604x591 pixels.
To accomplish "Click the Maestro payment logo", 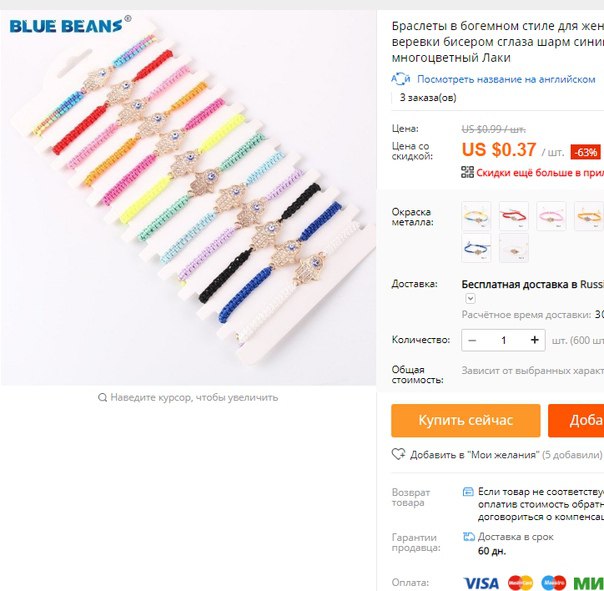I will 553,583.
